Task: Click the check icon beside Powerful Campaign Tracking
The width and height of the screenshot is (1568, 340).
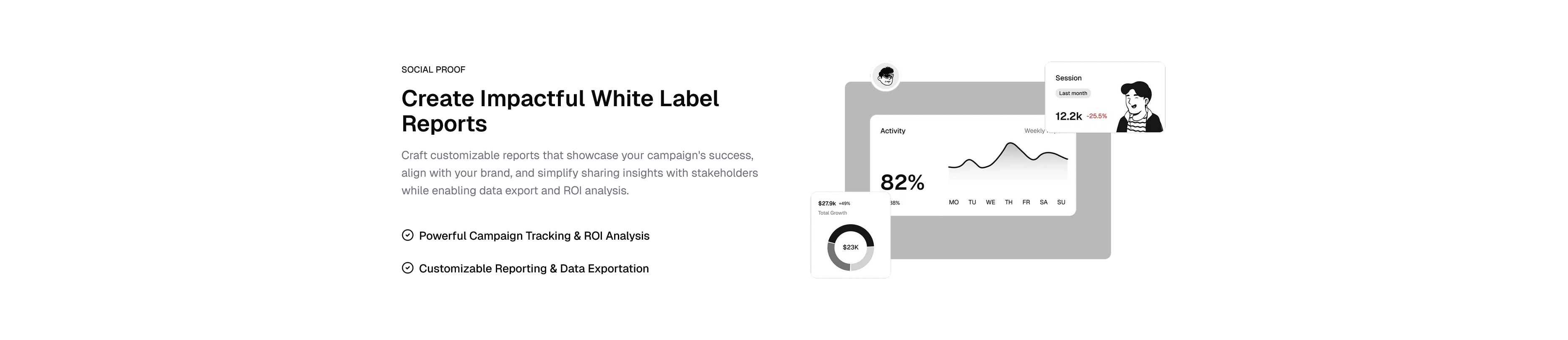Action: click(x=407, y=235)
